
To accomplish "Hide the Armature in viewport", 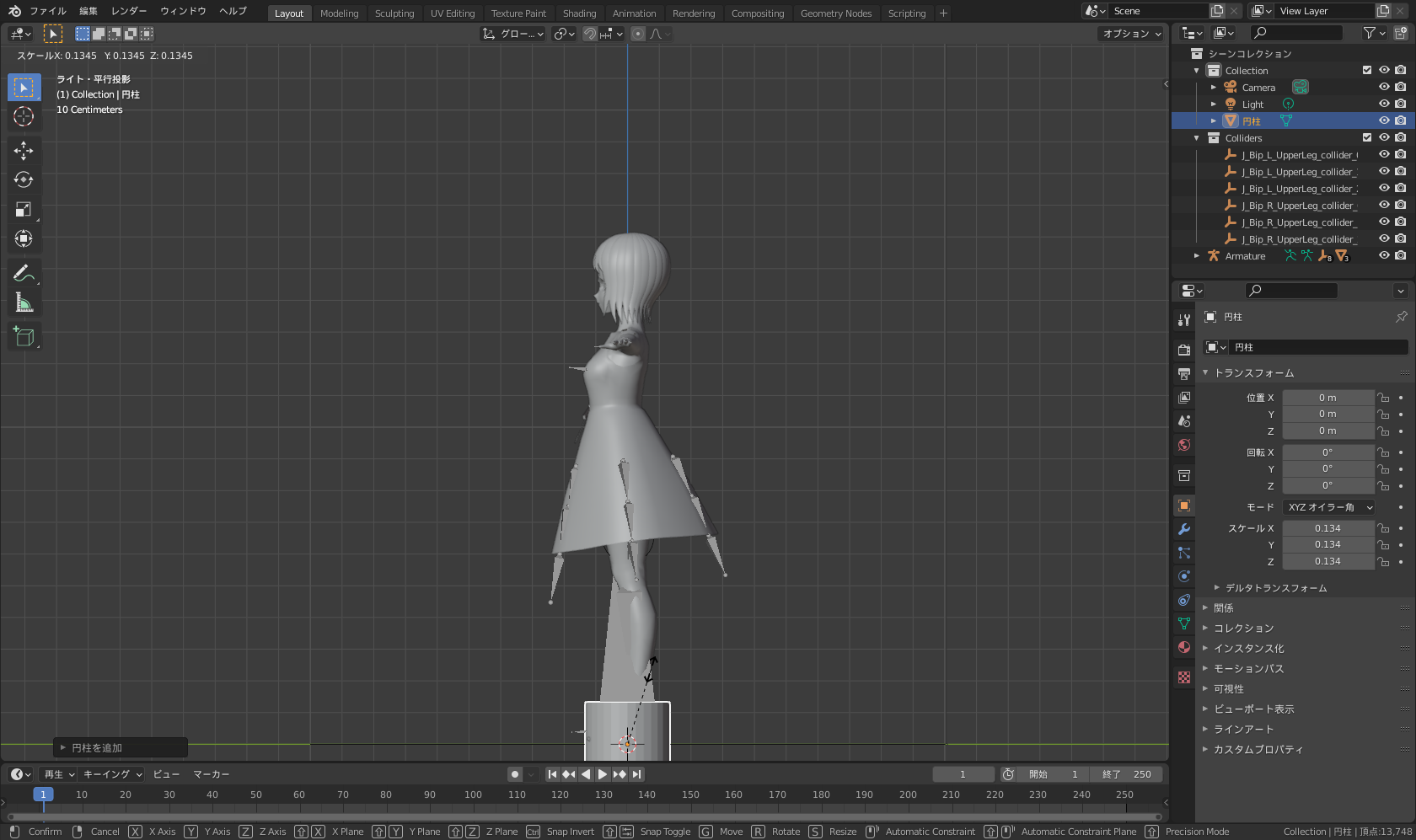I will point(1384,255).
